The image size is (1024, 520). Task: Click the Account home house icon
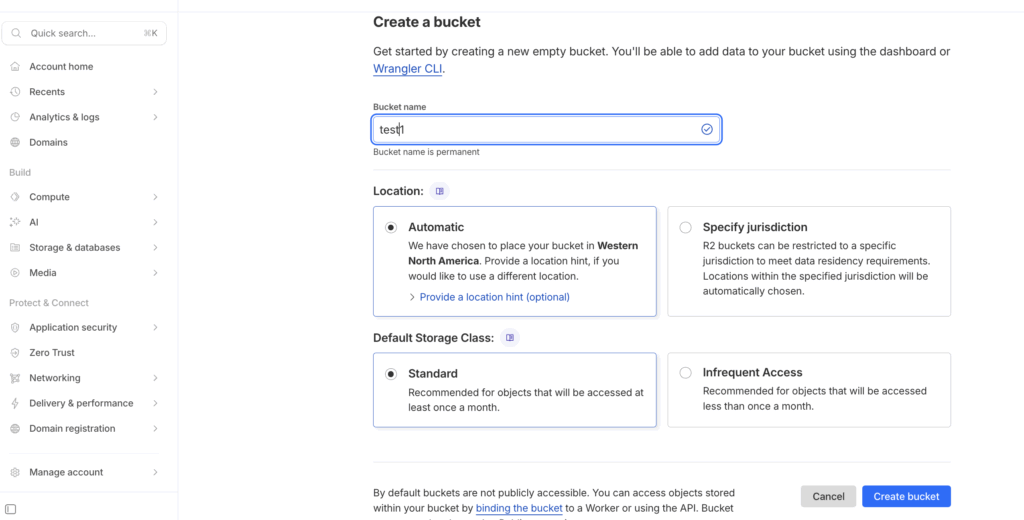coord(15,67)
